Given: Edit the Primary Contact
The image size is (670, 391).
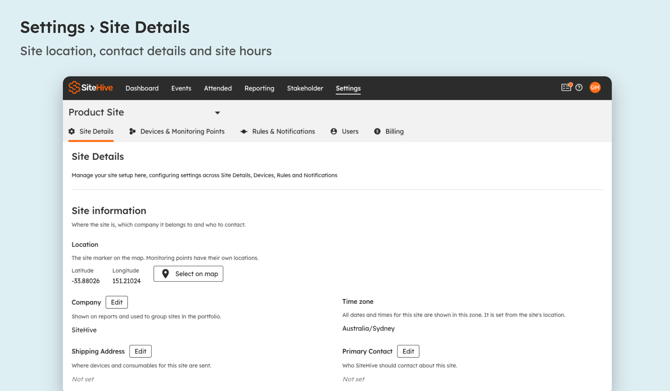Looking at the screenshot, I should [x=408, y=351].
